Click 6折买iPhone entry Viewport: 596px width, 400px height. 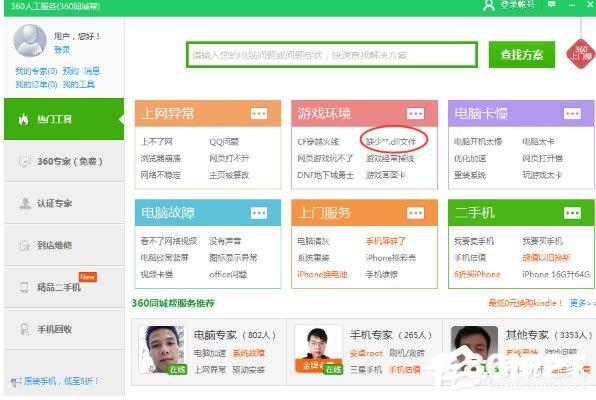click(x=477, y=275)
